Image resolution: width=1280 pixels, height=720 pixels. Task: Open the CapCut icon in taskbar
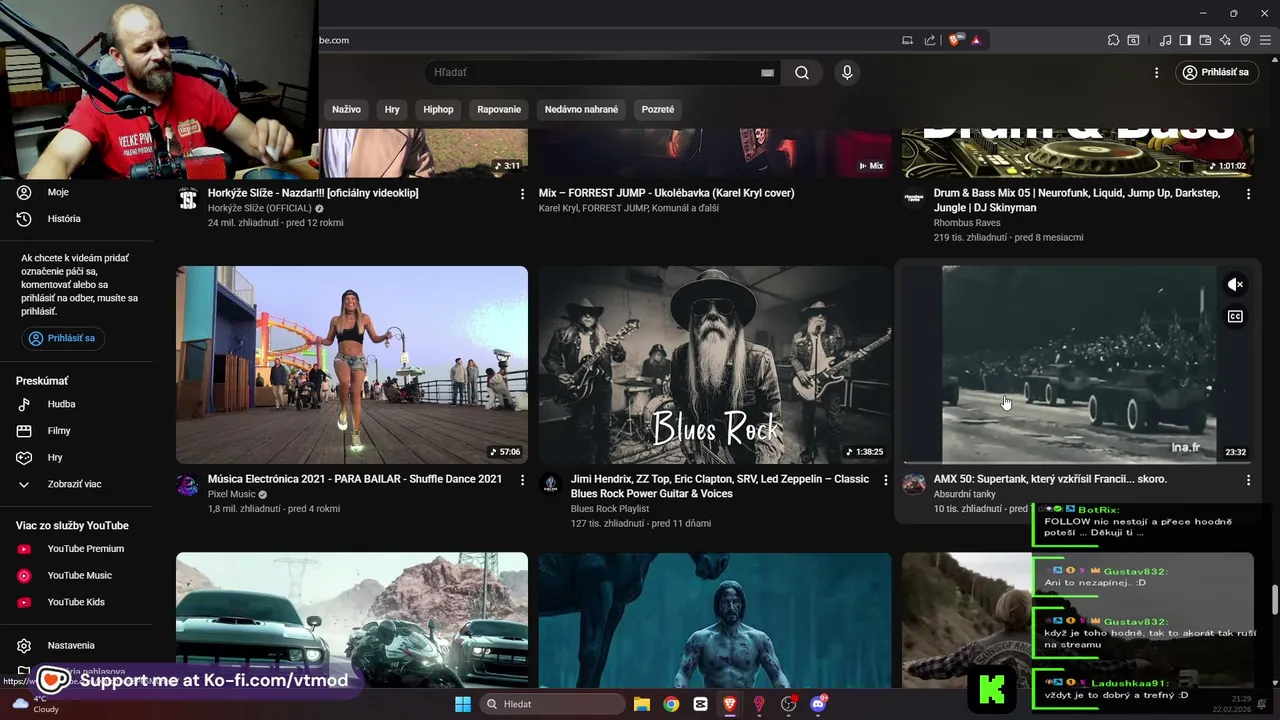coord(700,704)
